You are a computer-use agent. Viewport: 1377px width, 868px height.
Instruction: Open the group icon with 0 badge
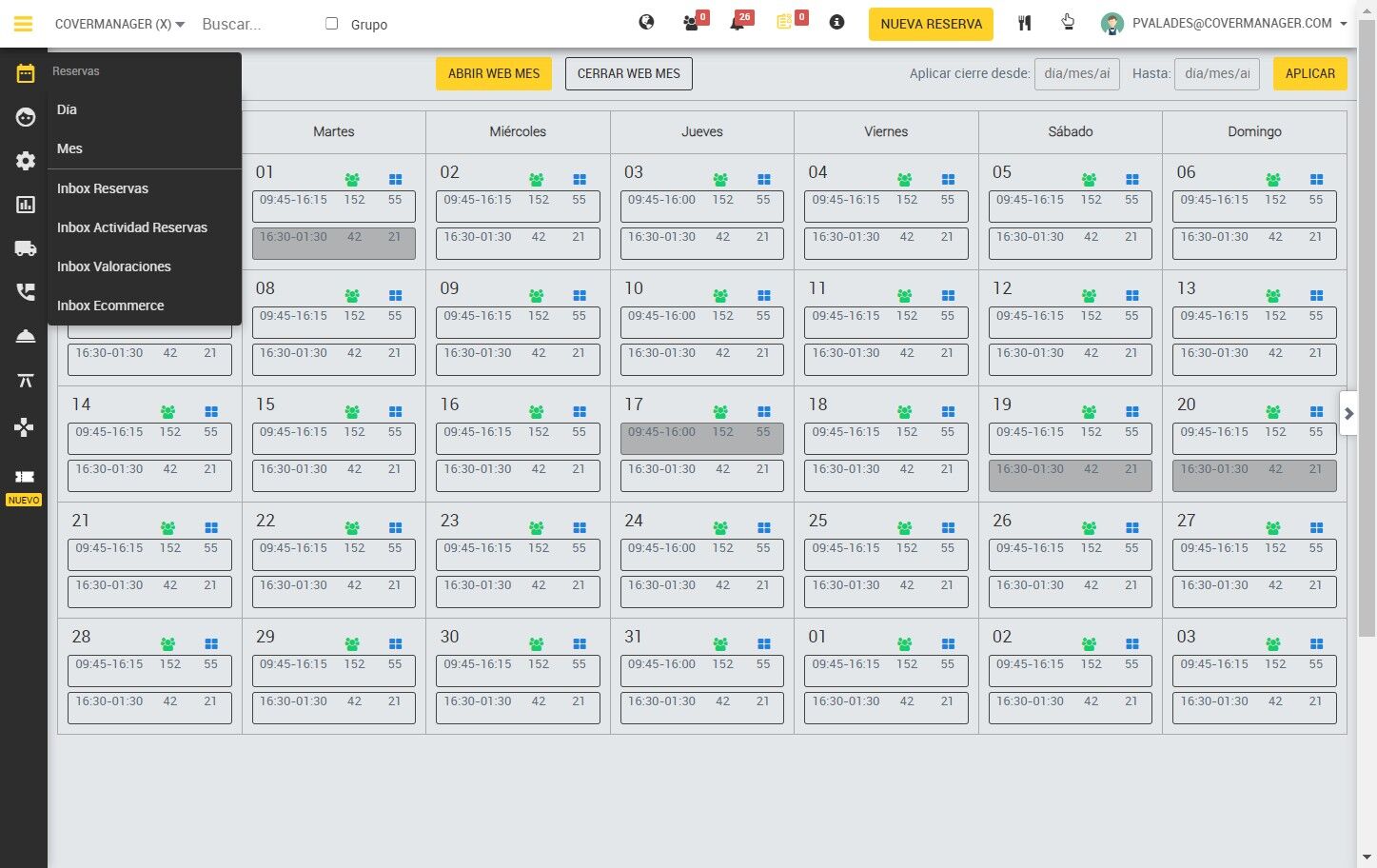[x=691, y=23]
